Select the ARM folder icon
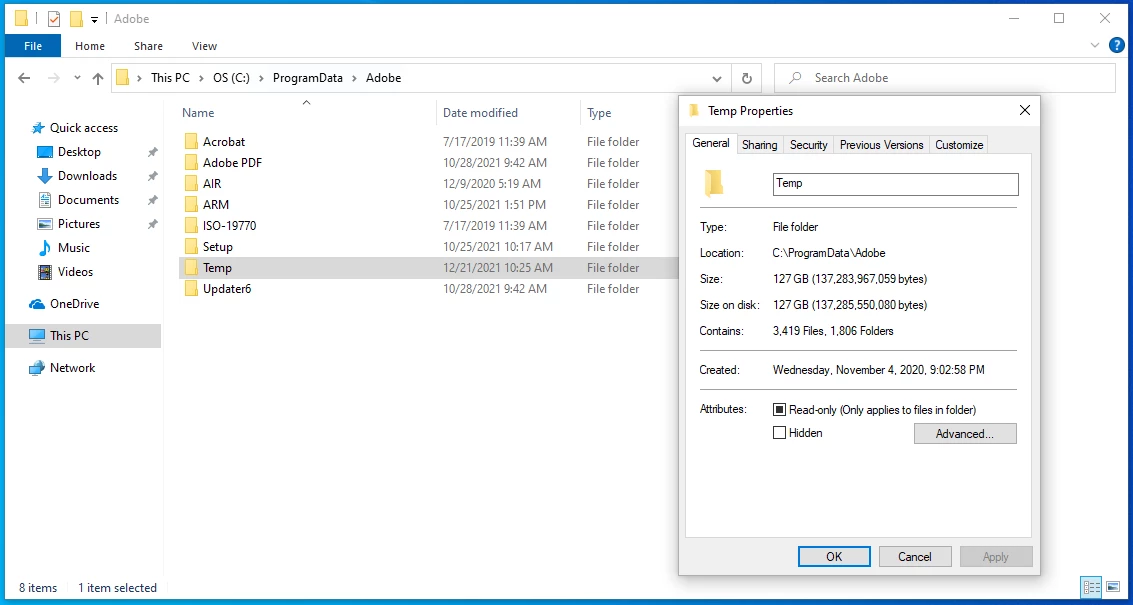Screen dimensions: 1133x605 [x=191, y=205]
